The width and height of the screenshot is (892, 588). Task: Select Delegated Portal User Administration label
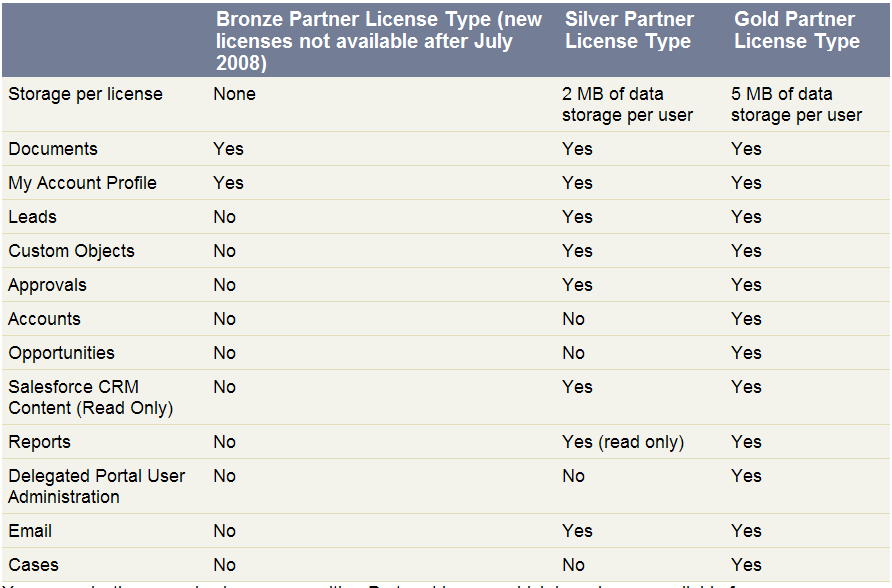(97, 486)
